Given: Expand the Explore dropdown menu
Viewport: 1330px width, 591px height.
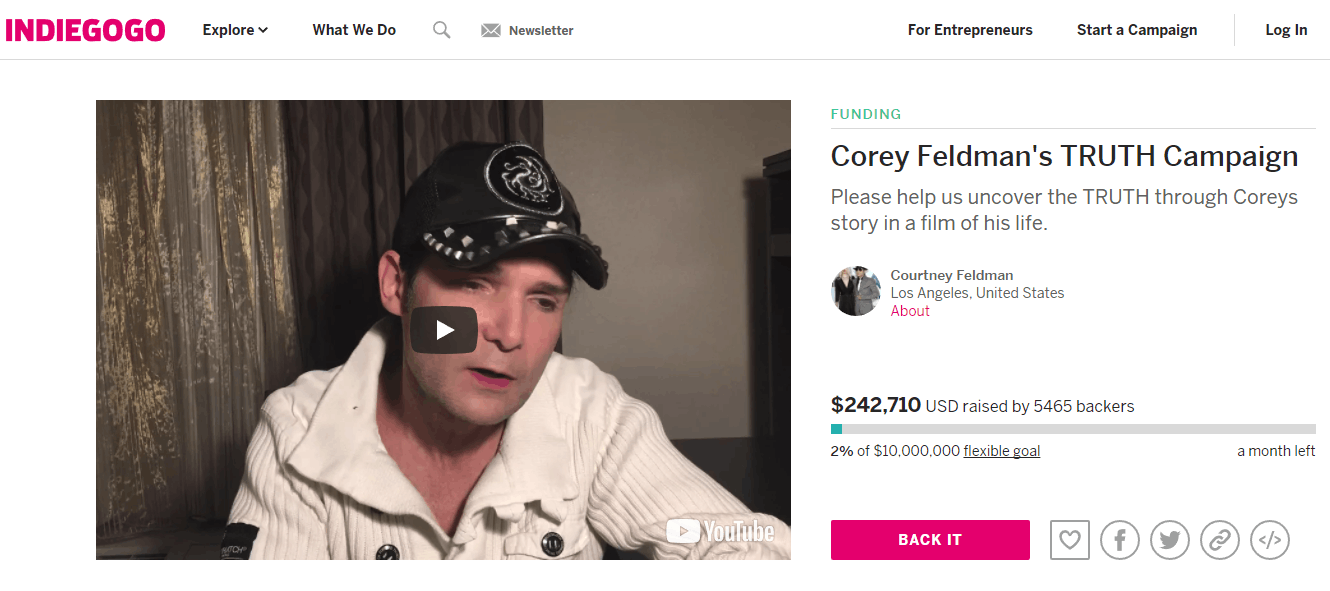Looking at the screenshot, I should (235, 30).
